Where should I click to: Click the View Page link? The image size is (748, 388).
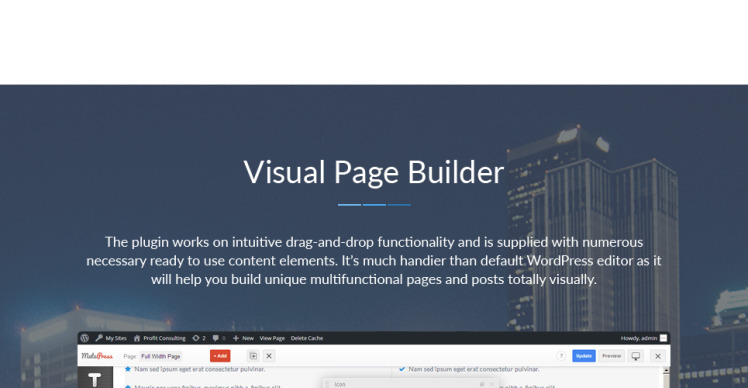click(272, 338)
